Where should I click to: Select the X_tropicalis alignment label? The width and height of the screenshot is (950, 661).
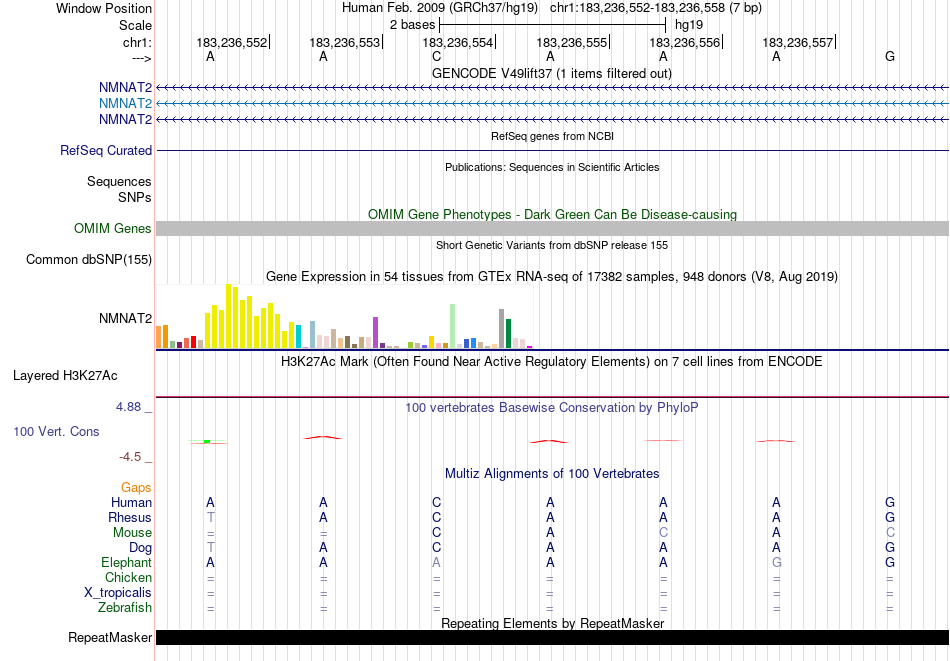[x=118, y=593]
